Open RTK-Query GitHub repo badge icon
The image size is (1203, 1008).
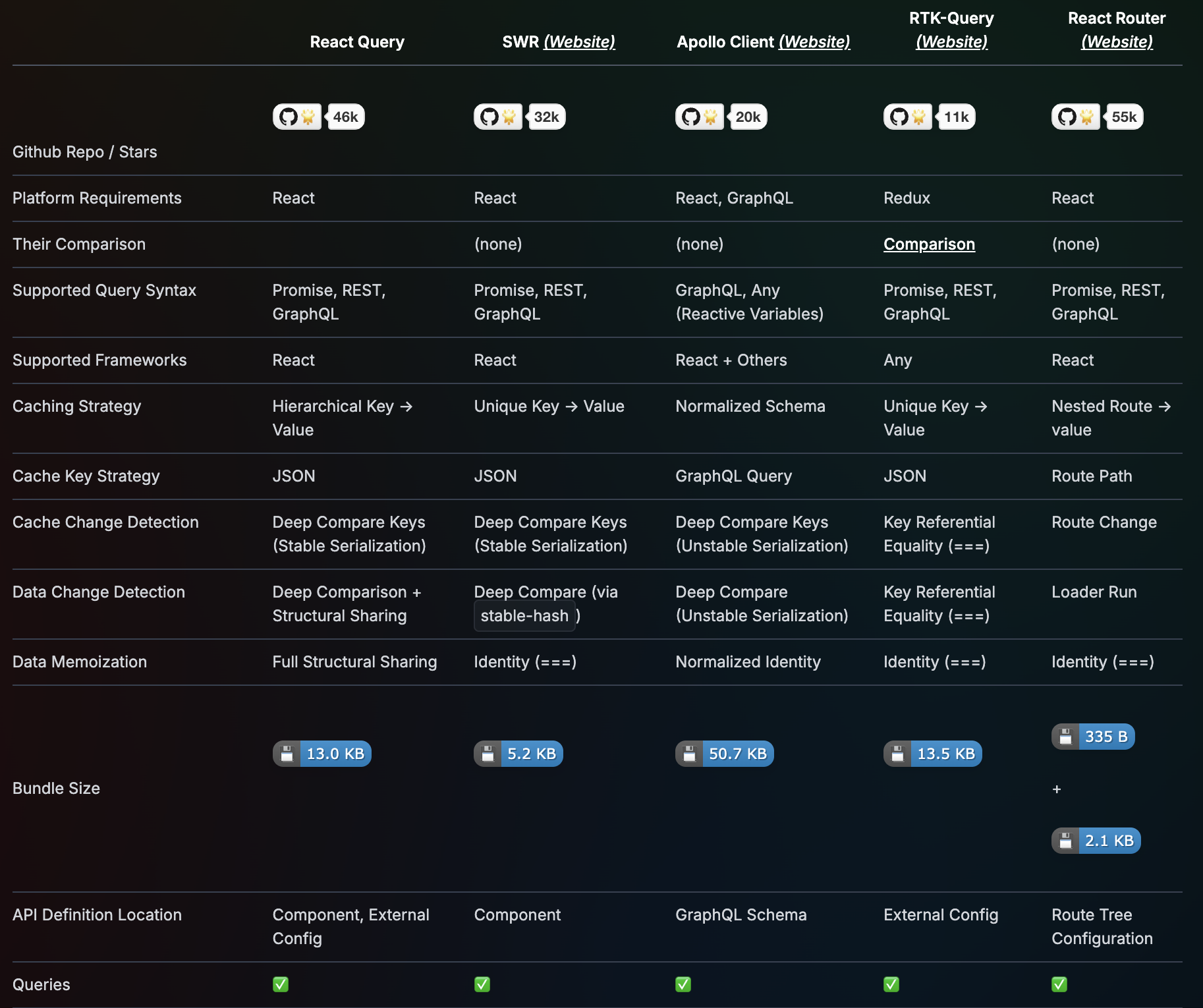tap(908, 117)
